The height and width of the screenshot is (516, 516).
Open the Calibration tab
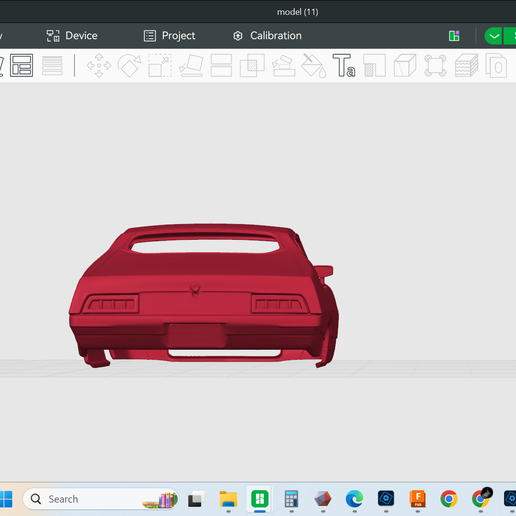pos(267,36)
